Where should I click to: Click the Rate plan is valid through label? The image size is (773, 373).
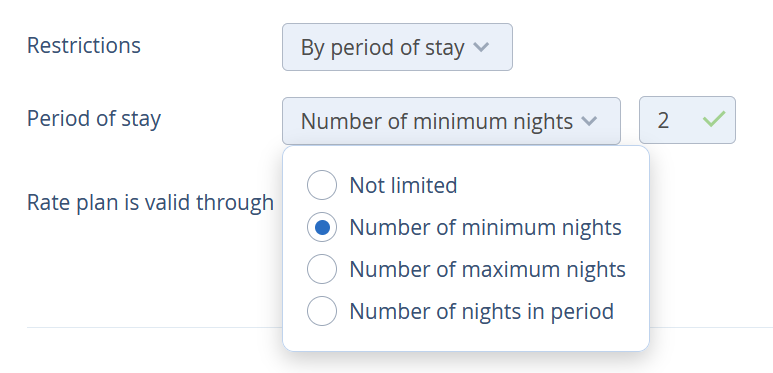point(150,203)
